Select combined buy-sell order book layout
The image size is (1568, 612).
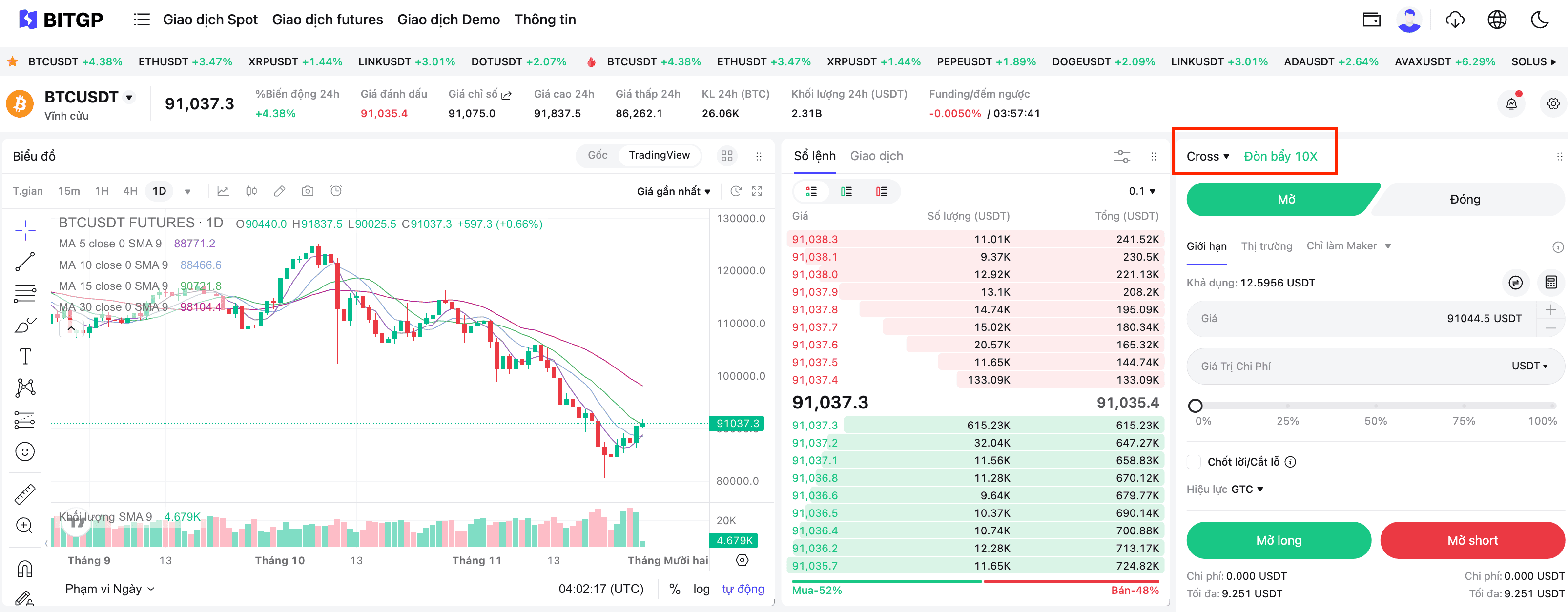click(x=811, y=191)
